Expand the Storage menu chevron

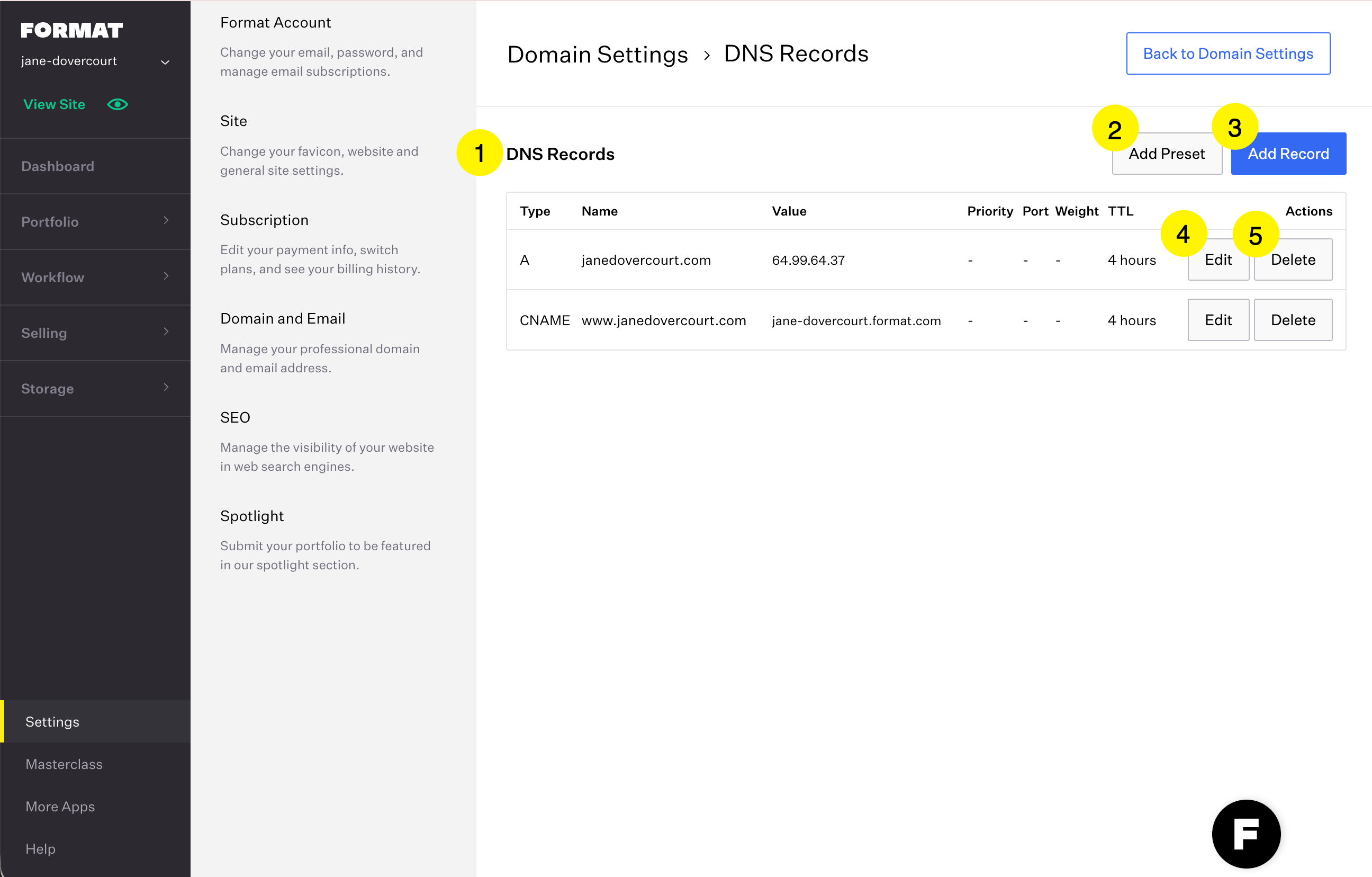(166, 388)
